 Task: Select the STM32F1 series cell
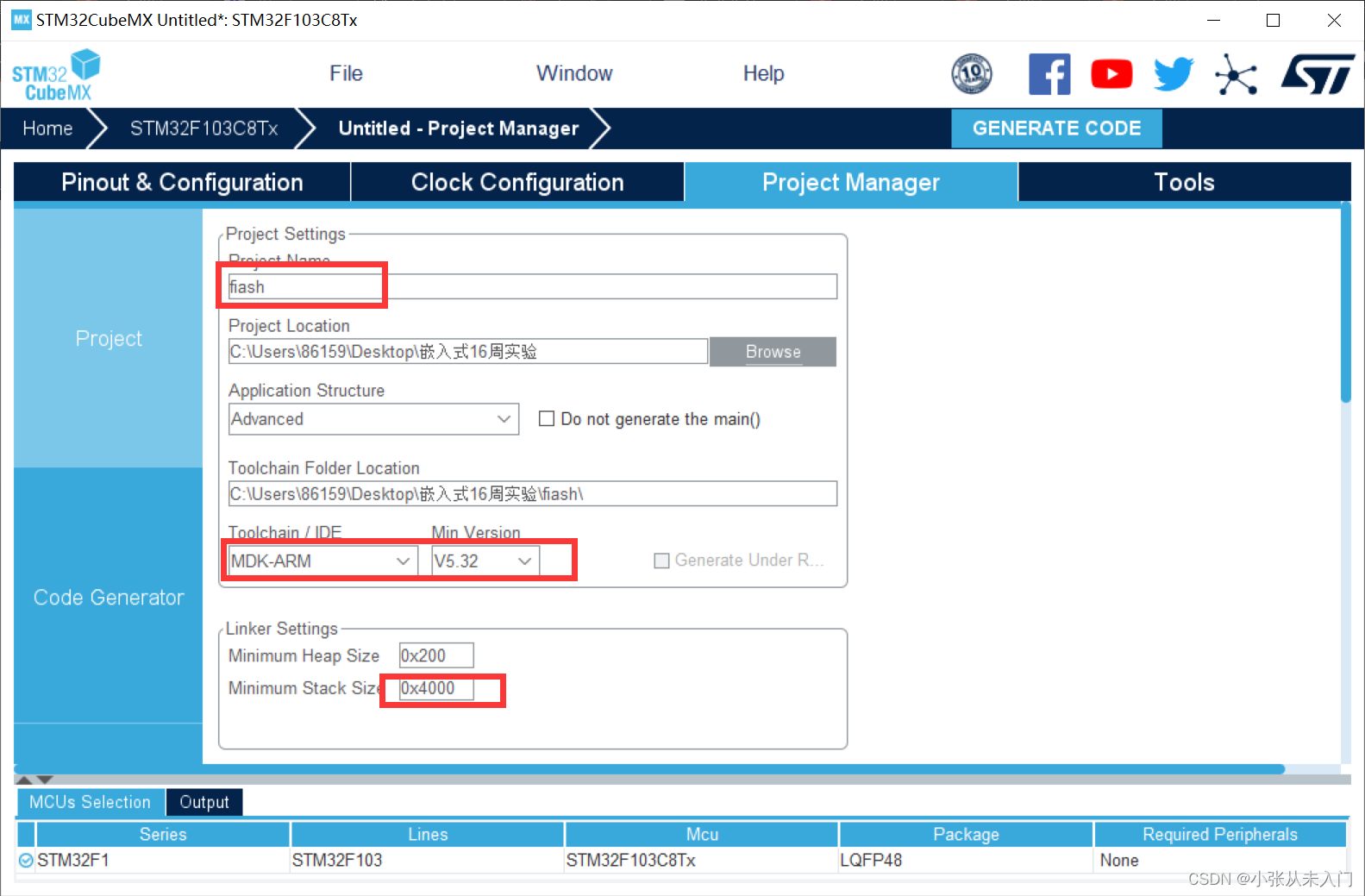163,860
